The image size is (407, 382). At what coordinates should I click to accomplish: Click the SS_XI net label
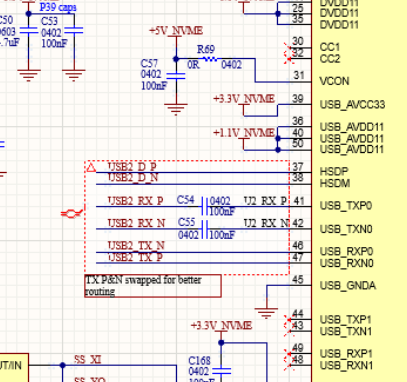pyautogui.click(x=87, y=360)
